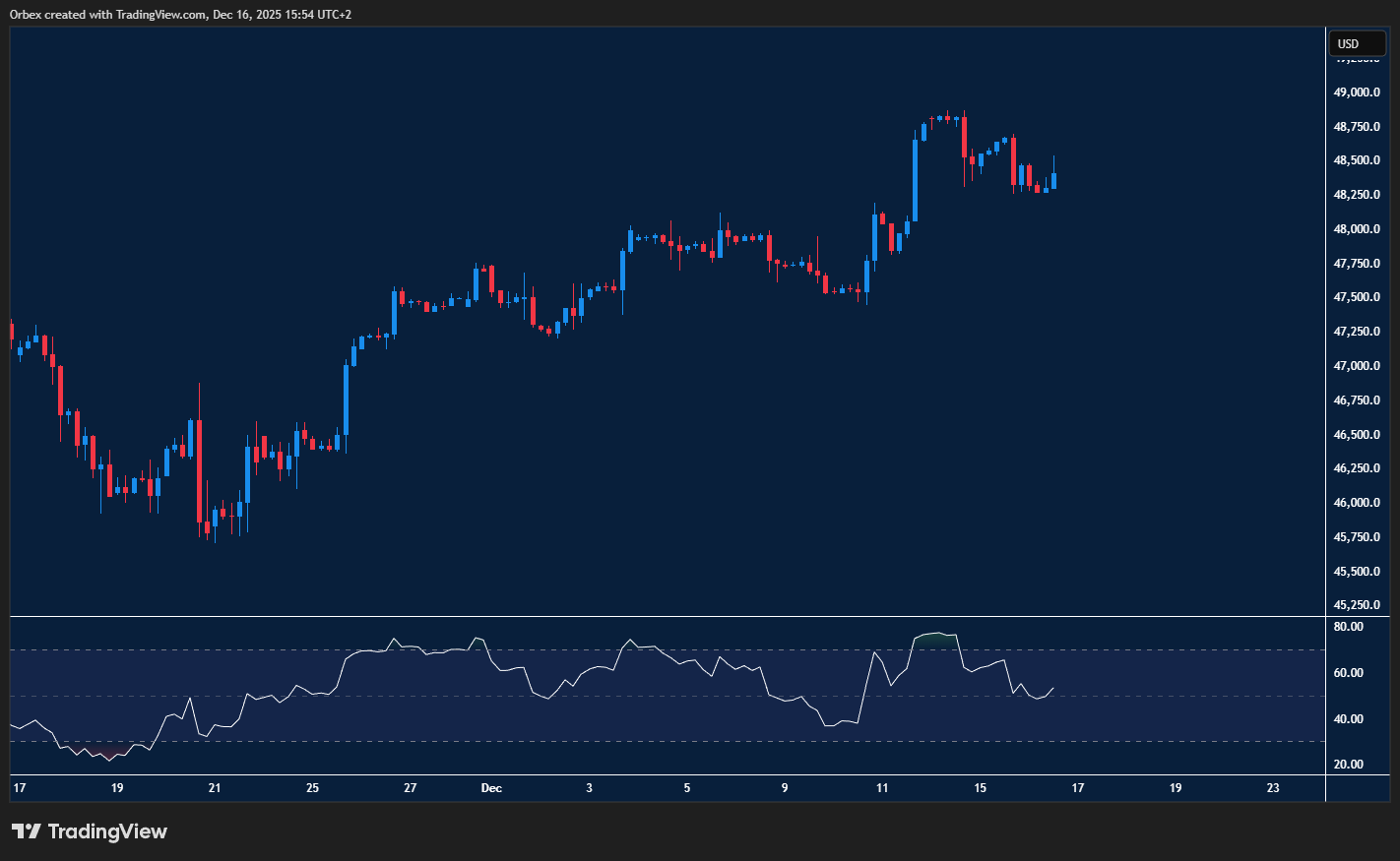Click the RSI 80.00 scale label
Viewport: 1400px width, 861px height.
tap(1348, 627)
